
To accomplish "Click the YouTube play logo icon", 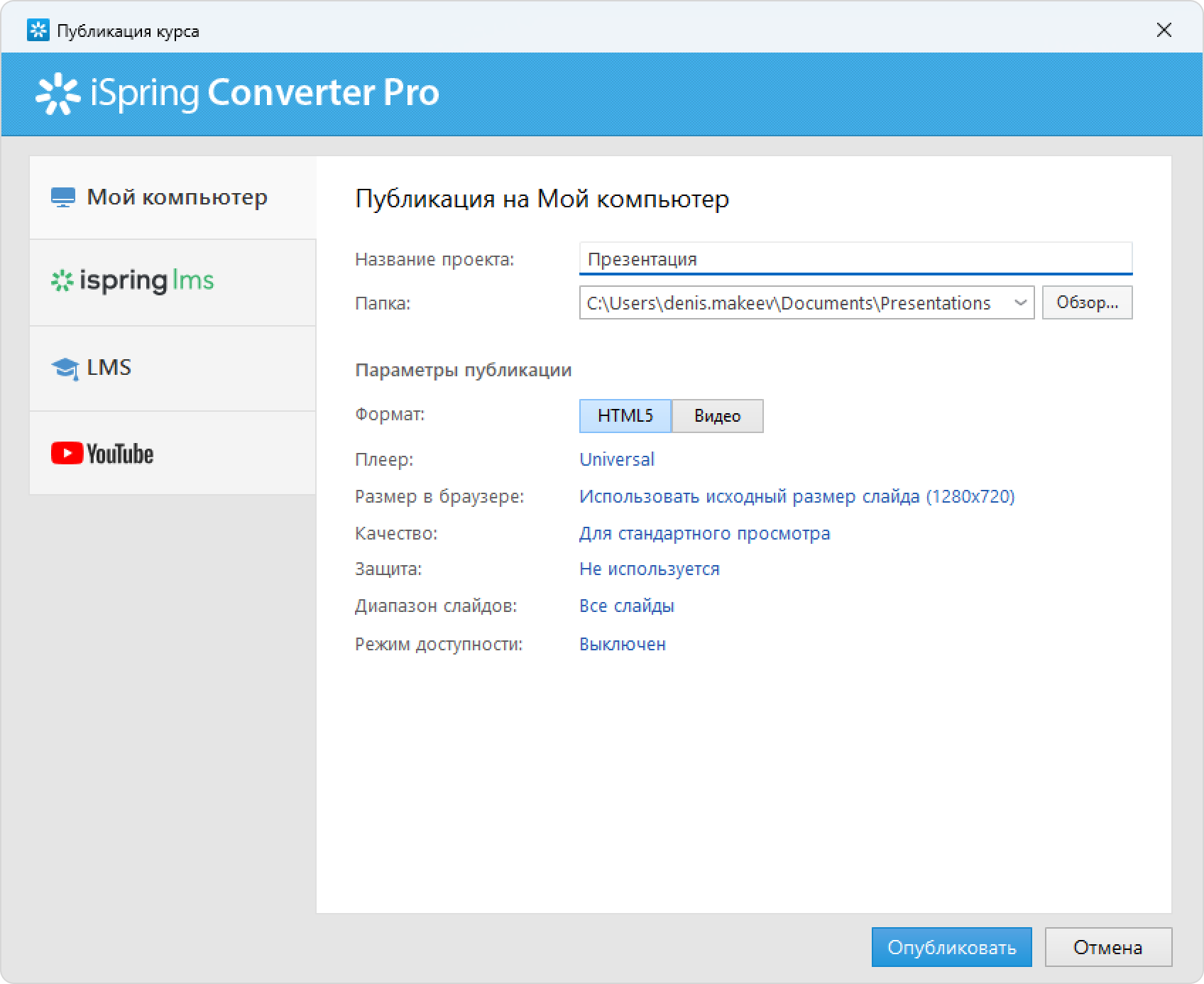I will point(67,453).
